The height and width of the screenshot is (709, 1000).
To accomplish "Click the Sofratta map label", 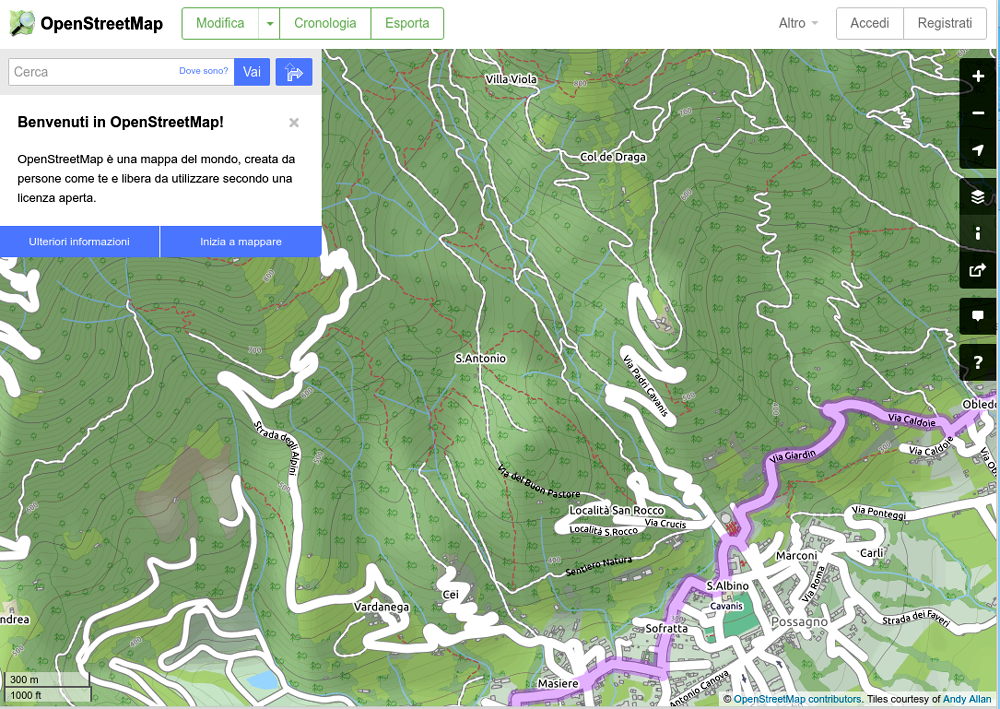I will [666, 628].
